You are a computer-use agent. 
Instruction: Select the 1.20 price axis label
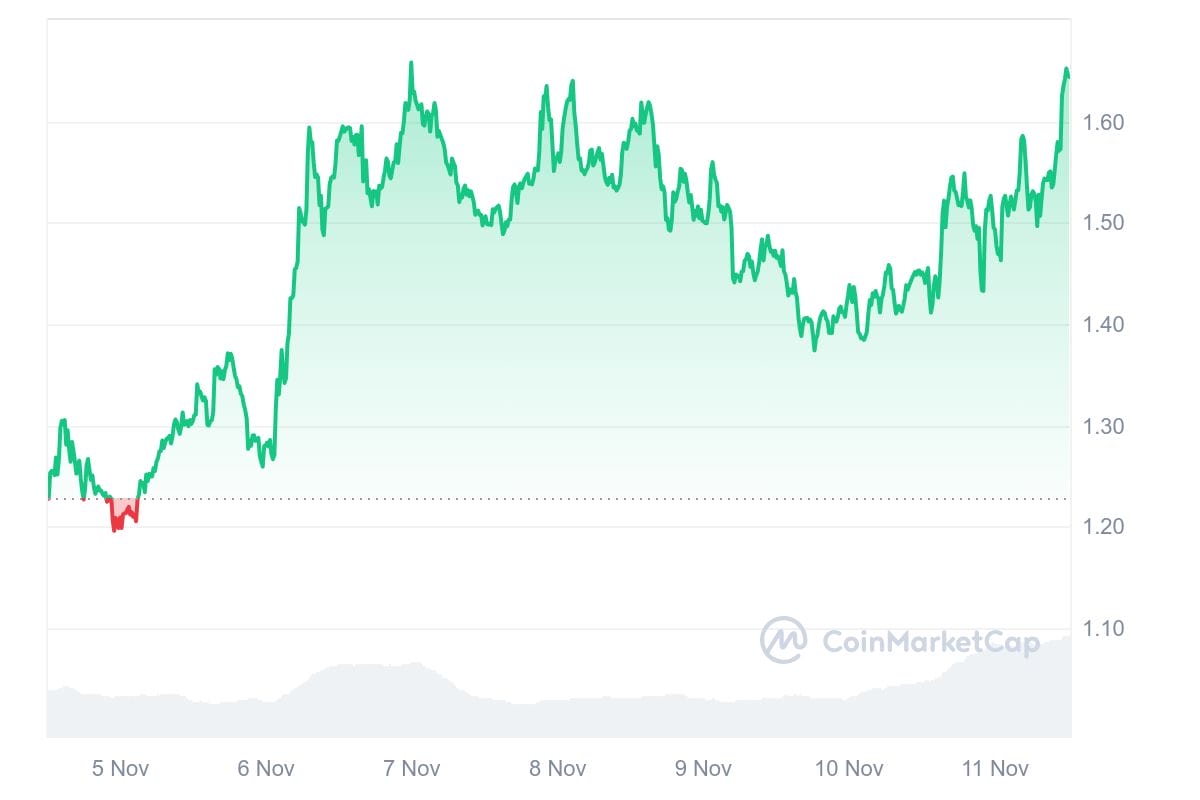1104,527
